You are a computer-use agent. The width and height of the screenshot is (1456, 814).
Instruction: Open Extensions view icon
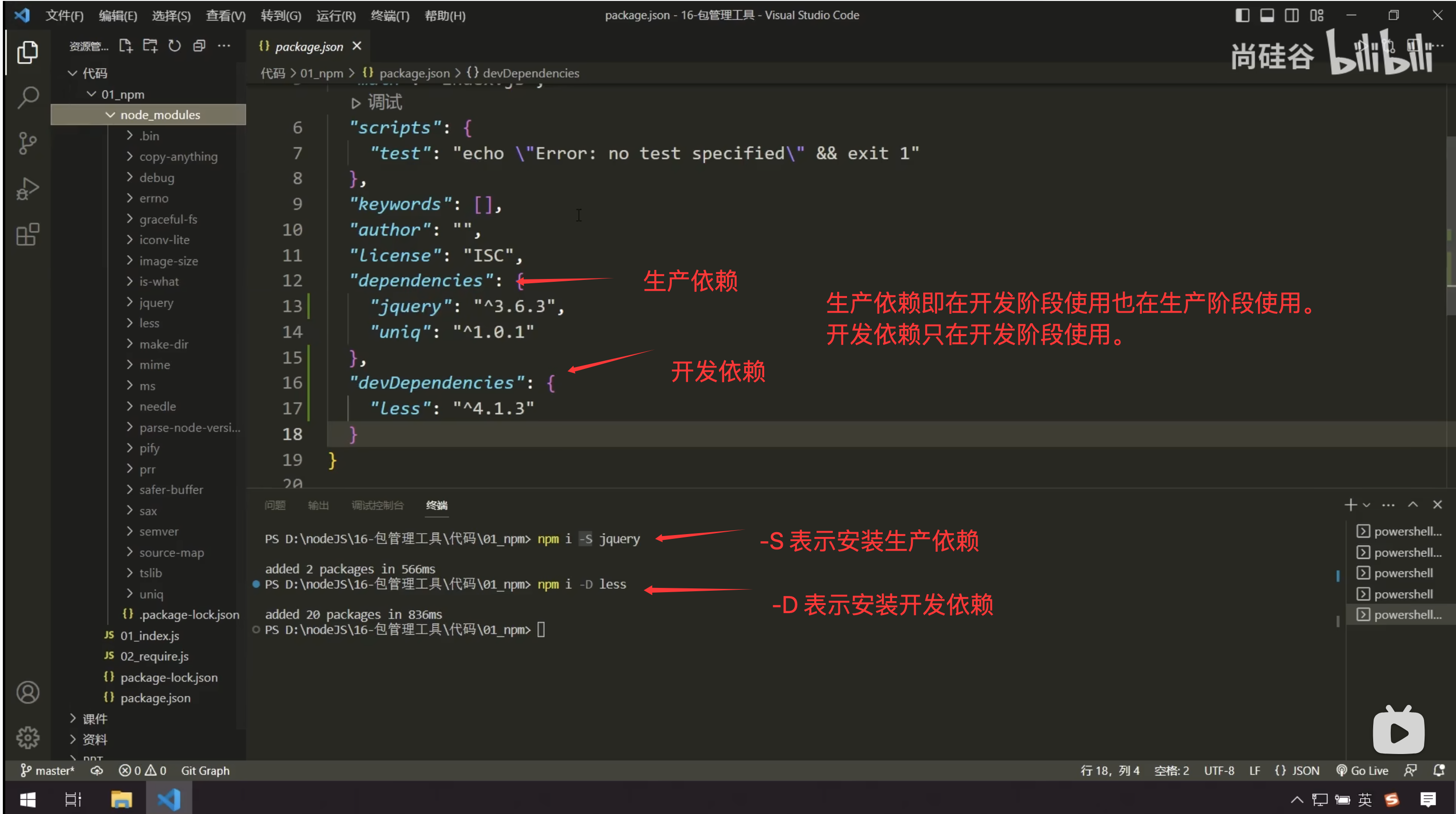coord(27,235)
